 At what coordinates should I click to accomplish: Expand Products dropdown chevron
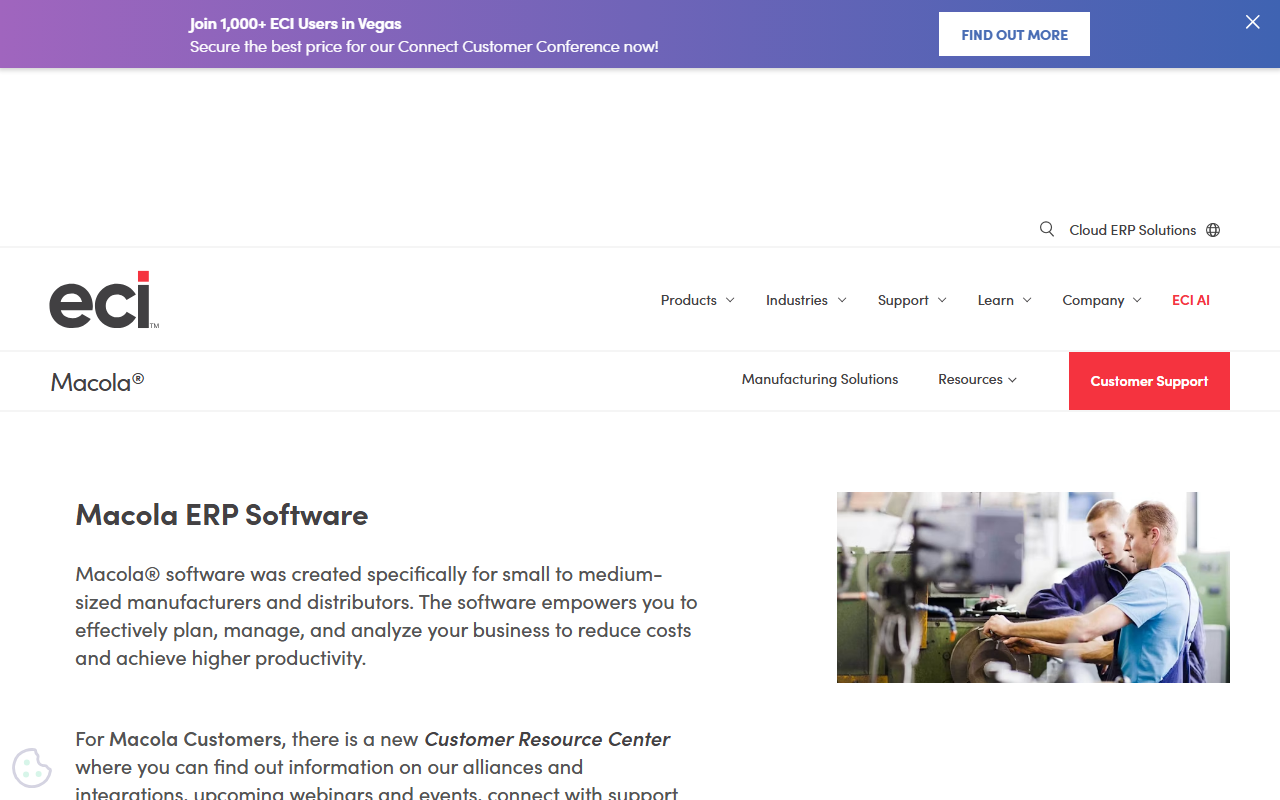click(x=730, y=300)
